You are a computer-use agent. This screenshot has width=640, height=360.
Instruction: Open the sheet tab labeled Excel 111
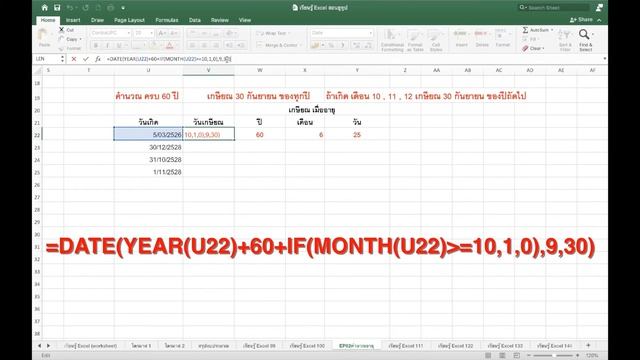[406, 346]
